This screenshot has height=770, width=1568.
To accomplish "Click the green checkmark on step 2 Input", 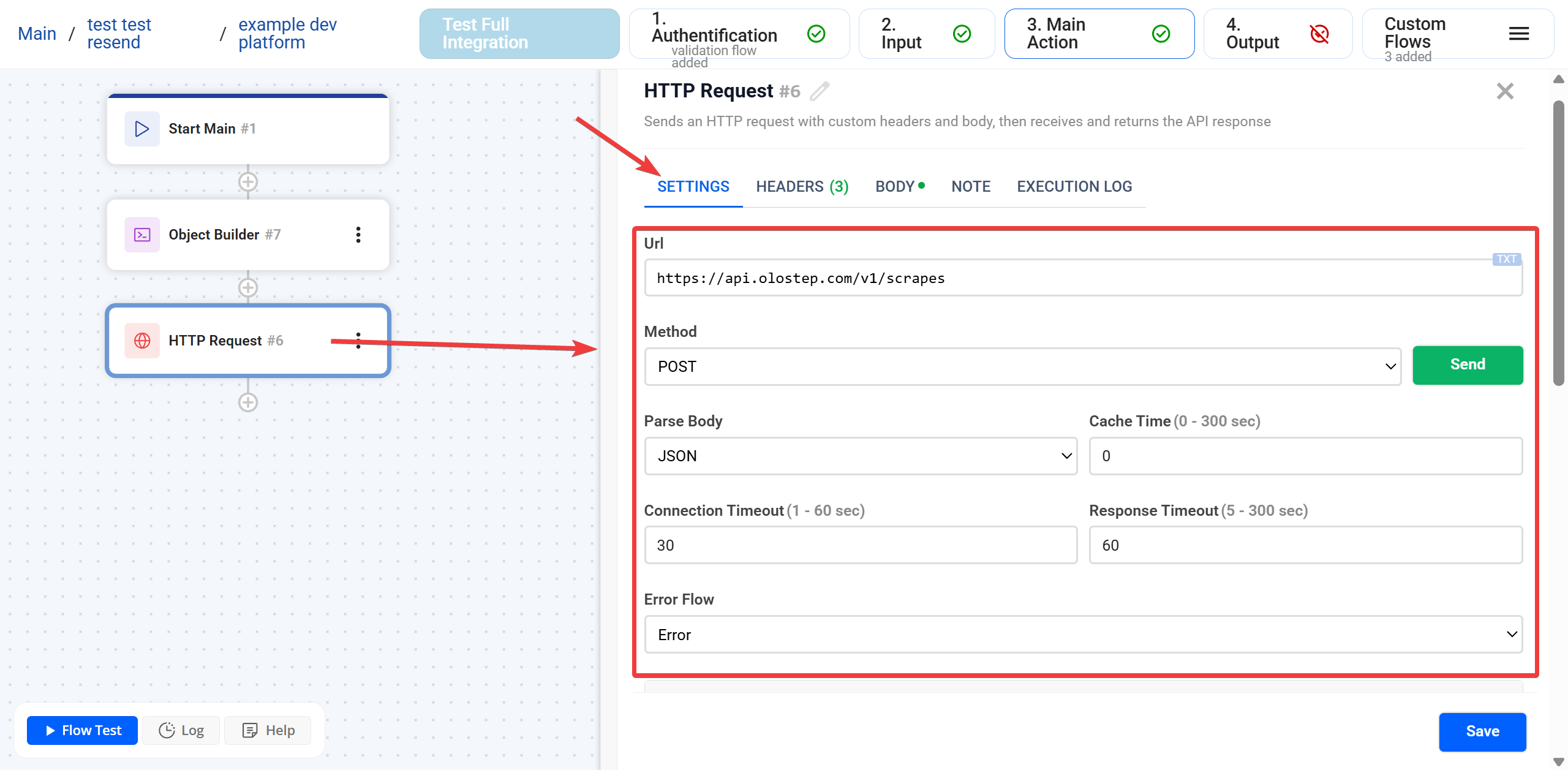I will (962, 34).
